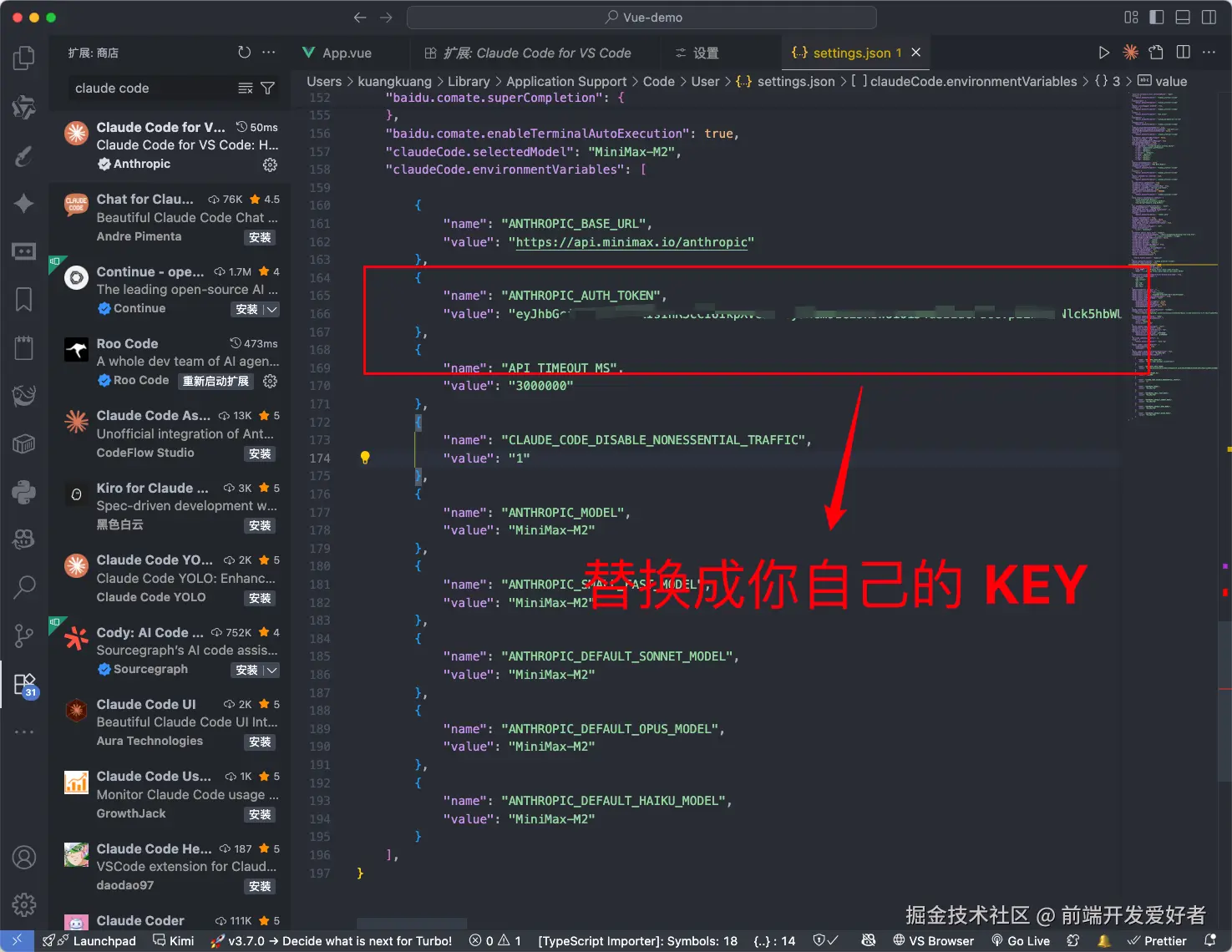Run the current file play icon
The image size is (1232, 952).
coord(1104,53)
